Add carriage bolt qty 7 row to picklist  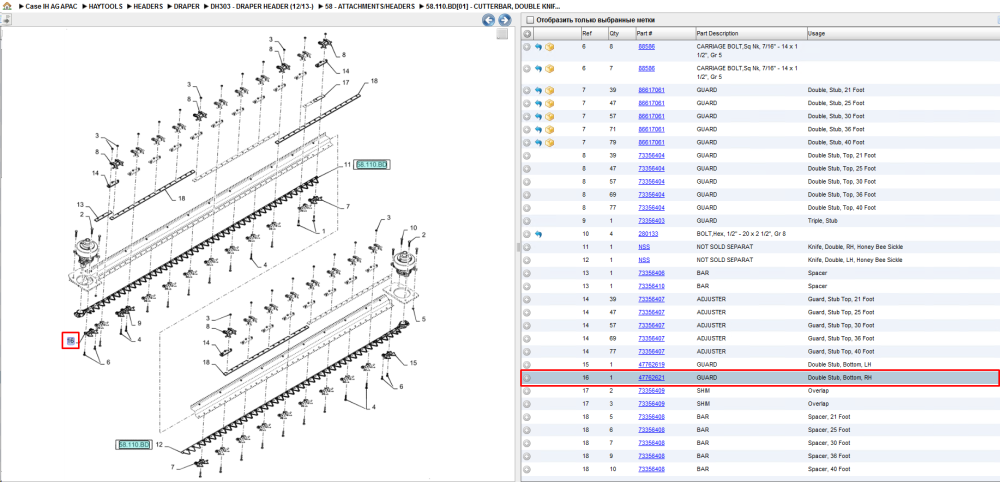pyautogui.click(x=527, y=68)
